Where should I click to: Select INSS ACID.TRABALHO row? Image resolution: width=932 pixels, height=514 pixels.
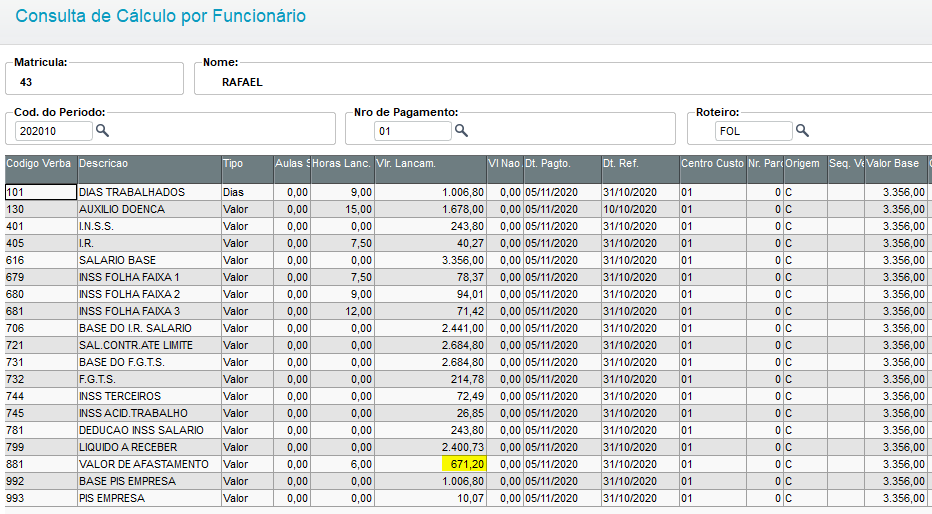click(465, 413)
